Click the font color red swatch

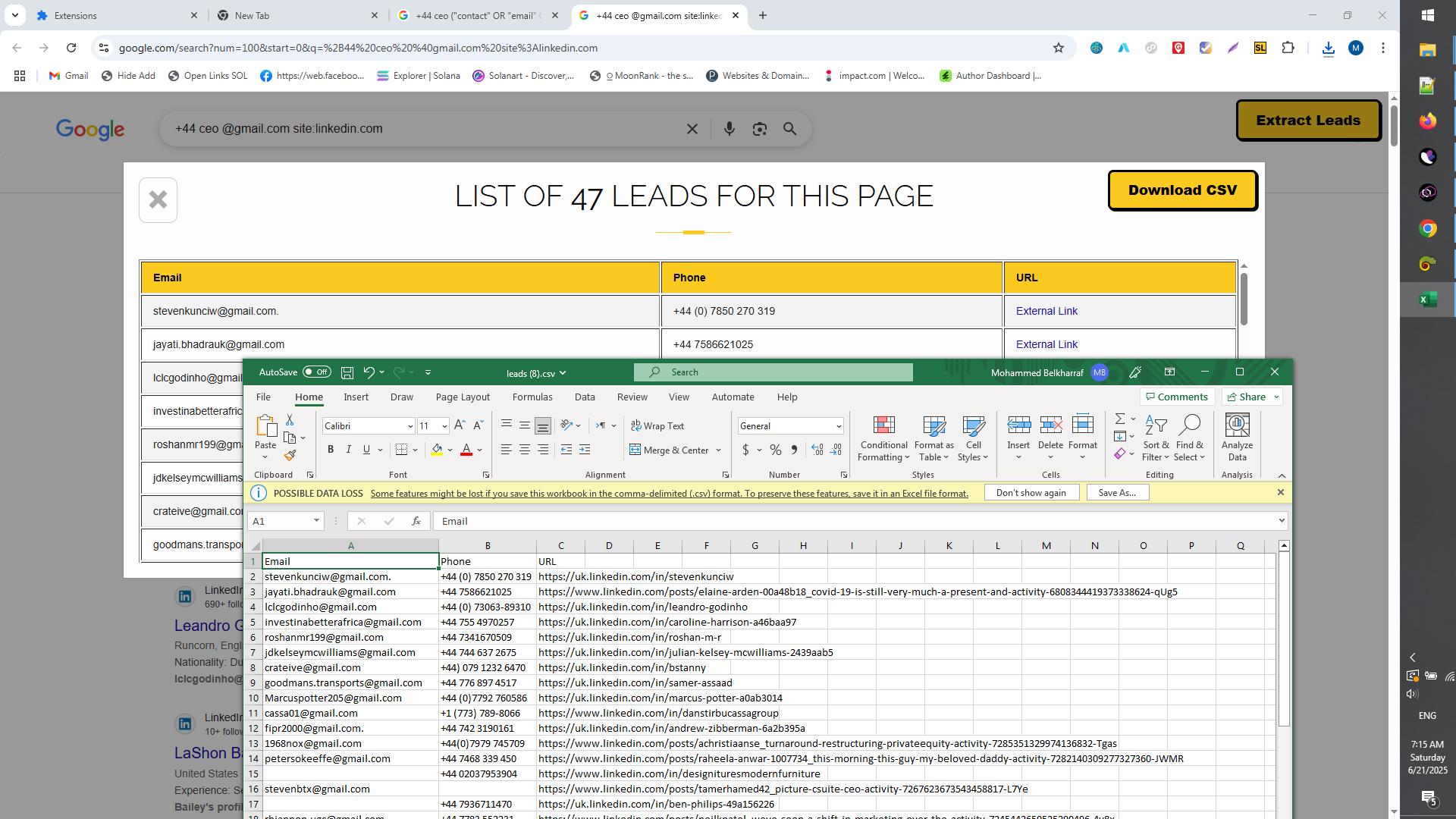(466, 450)
